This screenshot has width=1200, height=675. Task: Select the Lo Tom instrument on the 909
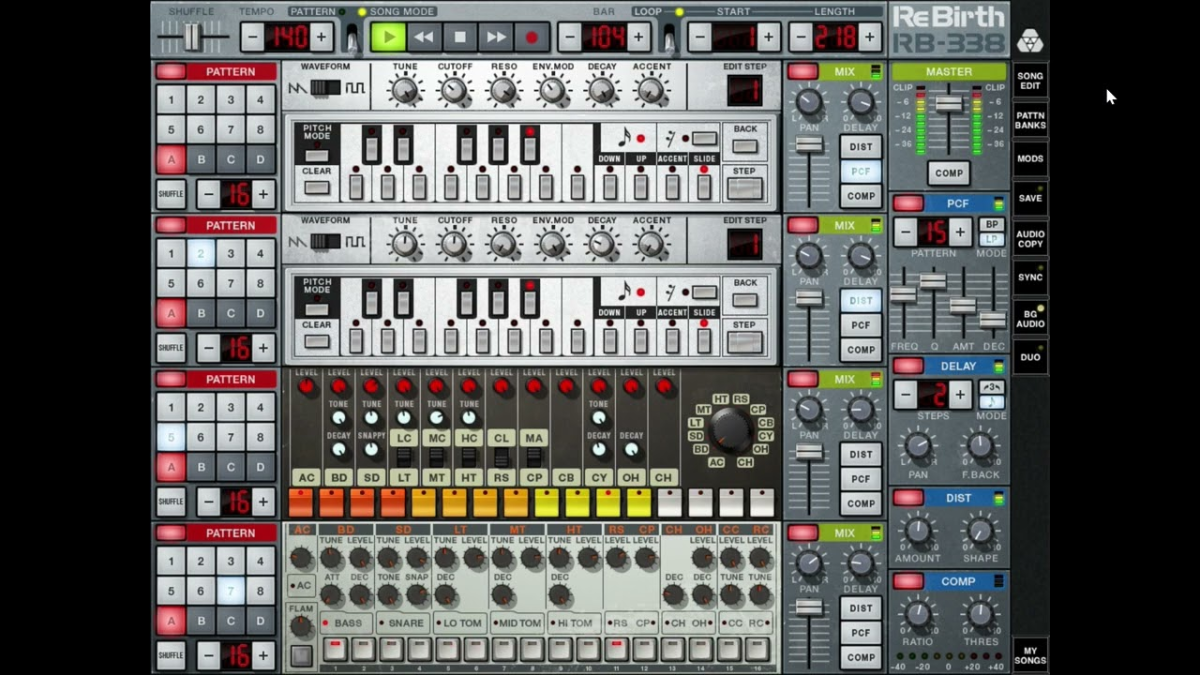(459, 623)
